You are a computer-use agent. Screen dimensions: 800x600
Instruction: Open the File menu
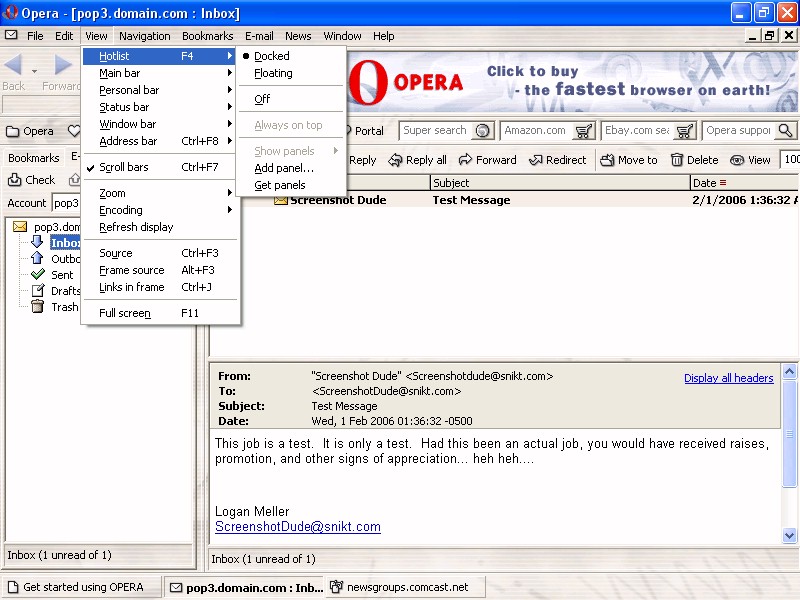(35, 36)
